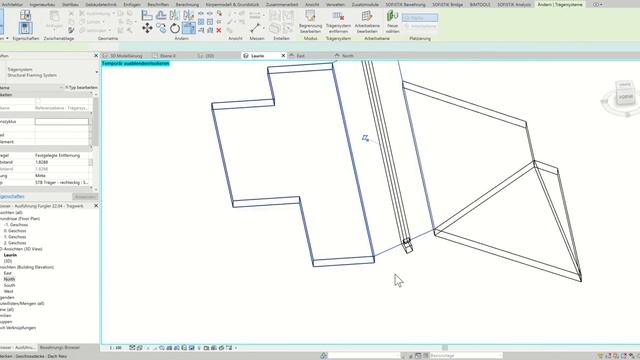Select the Mirror draw axis tool
Viewport: 640px width, 360px height.
188,16
